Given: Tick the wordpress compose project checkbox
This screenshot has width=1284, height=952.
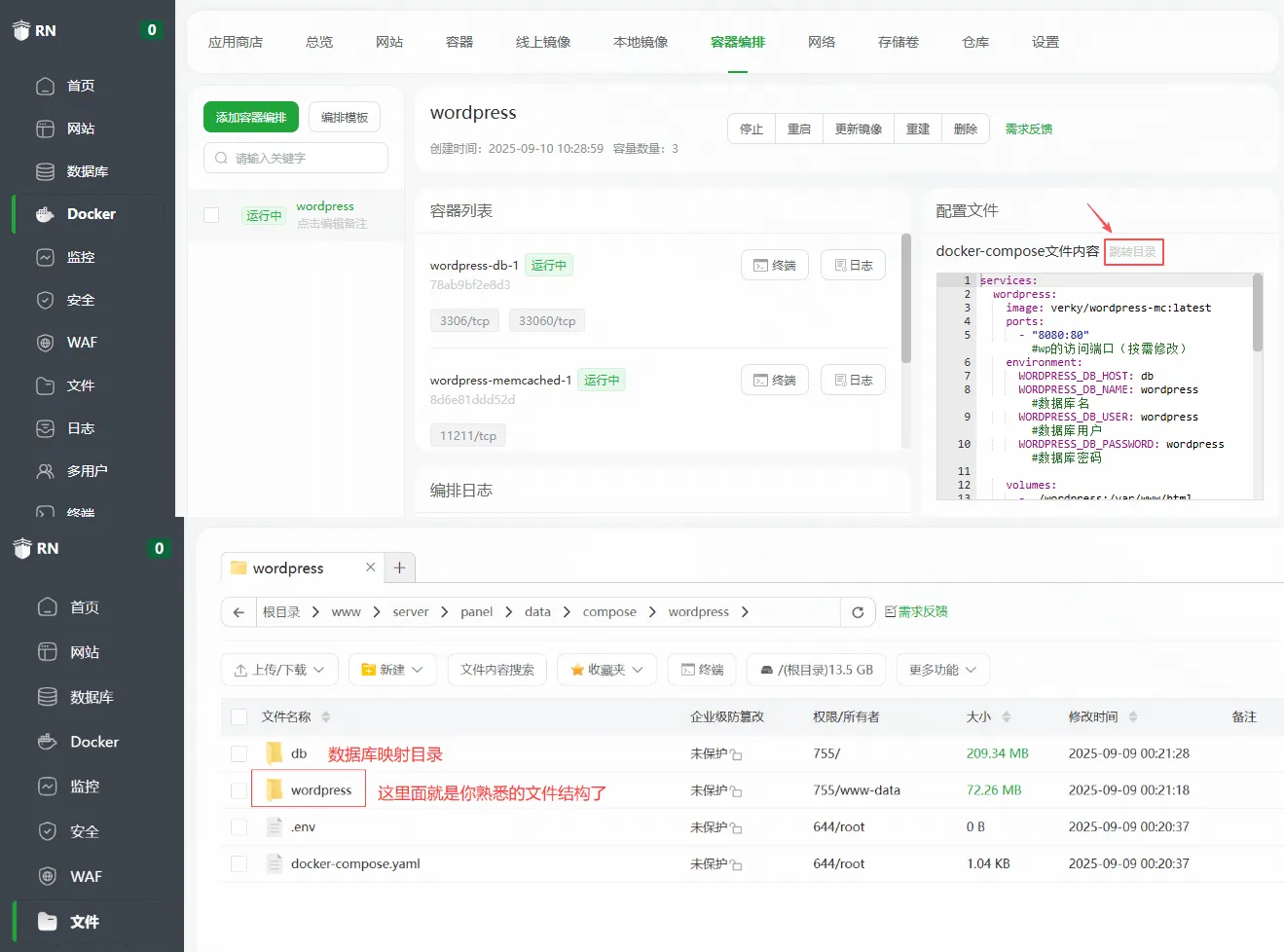Looking at the screenshot, I should (x=211, y=215).
